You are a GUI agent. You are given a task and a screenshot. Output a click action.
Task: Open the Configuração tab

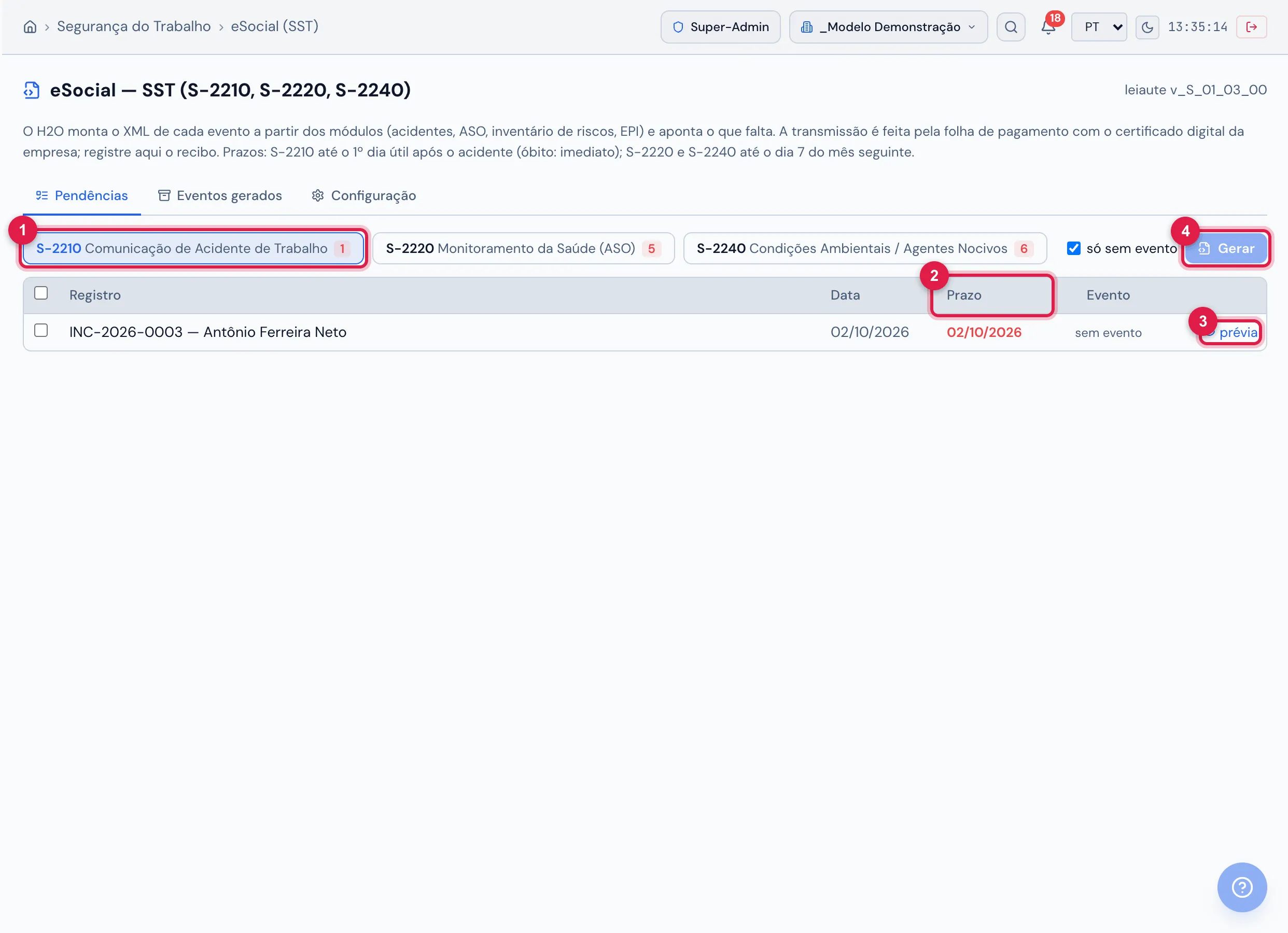click(x=363, y=195)
